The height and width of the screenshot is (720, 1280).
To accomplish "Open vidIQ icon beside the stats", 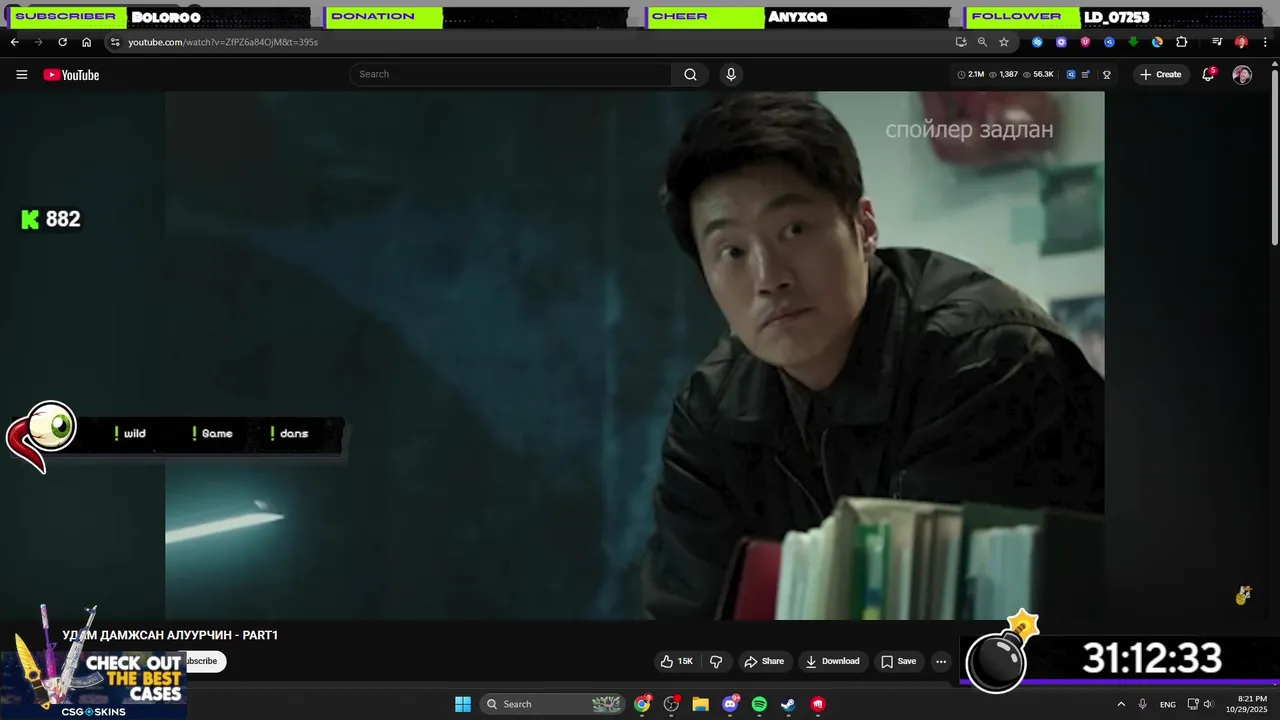I will (1071, 74).
